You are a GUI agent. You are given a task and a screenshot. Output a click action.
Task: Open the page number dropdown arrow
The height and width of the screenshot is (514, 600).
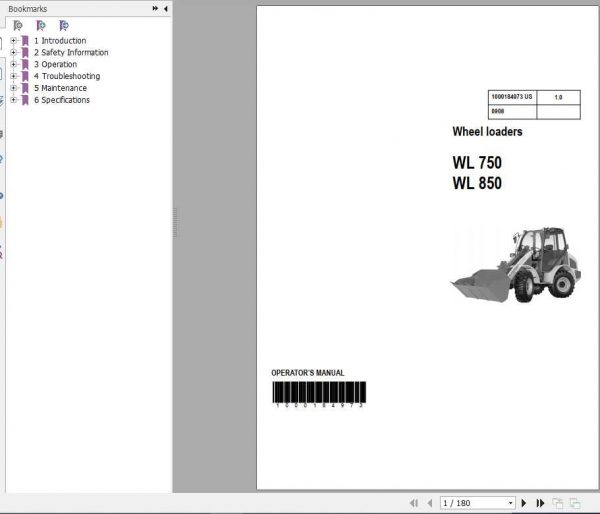coord(510,503)
